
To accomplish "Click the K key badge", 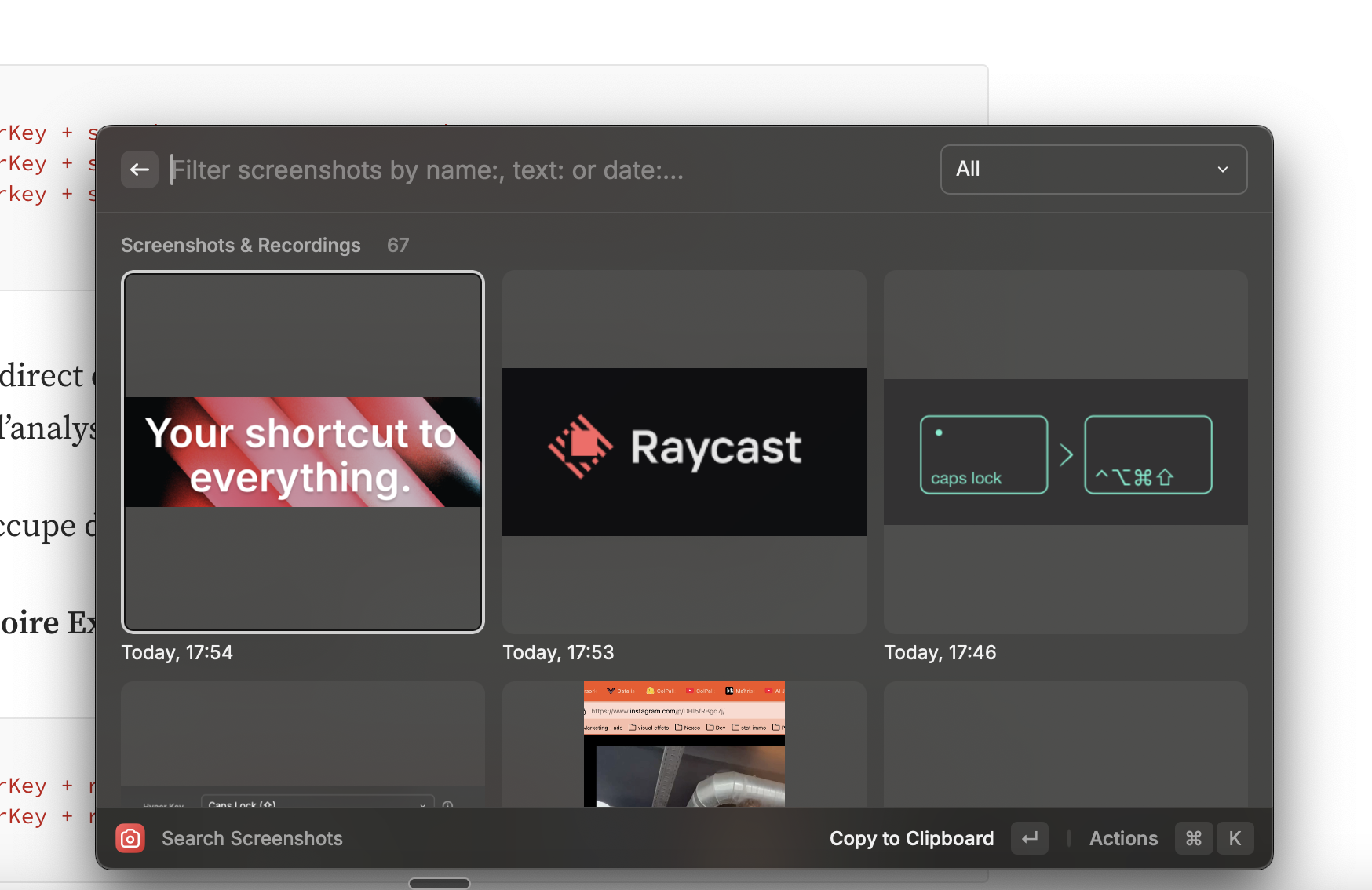I will coord(1235,838).
